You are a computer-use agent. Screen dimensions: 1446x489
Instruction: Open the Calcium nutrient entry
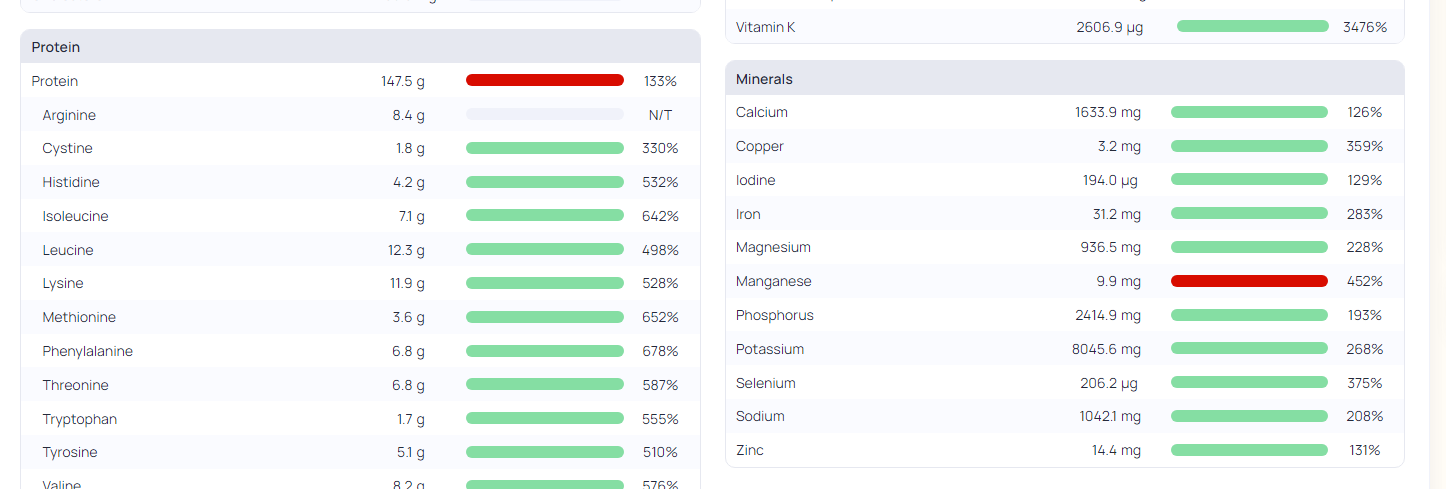point(1064,112)
